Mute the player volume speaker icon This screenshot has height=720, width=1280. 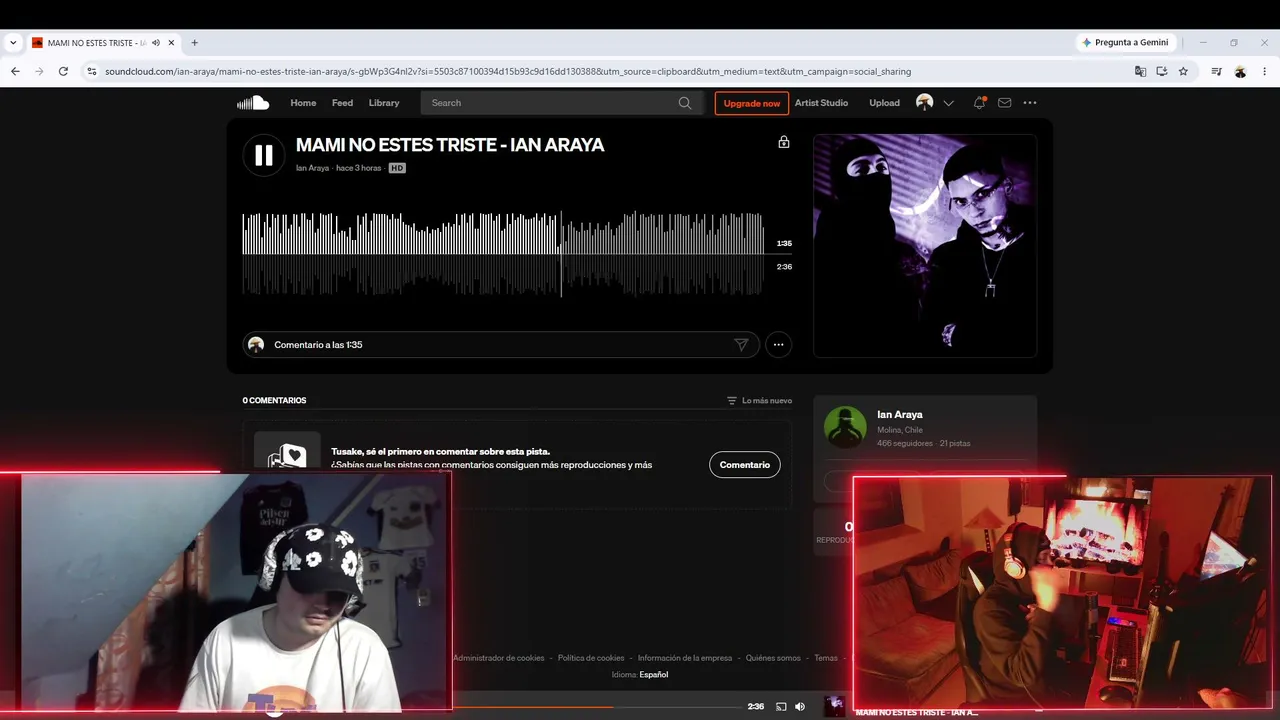pyautogui.click(x=800, y=707)
